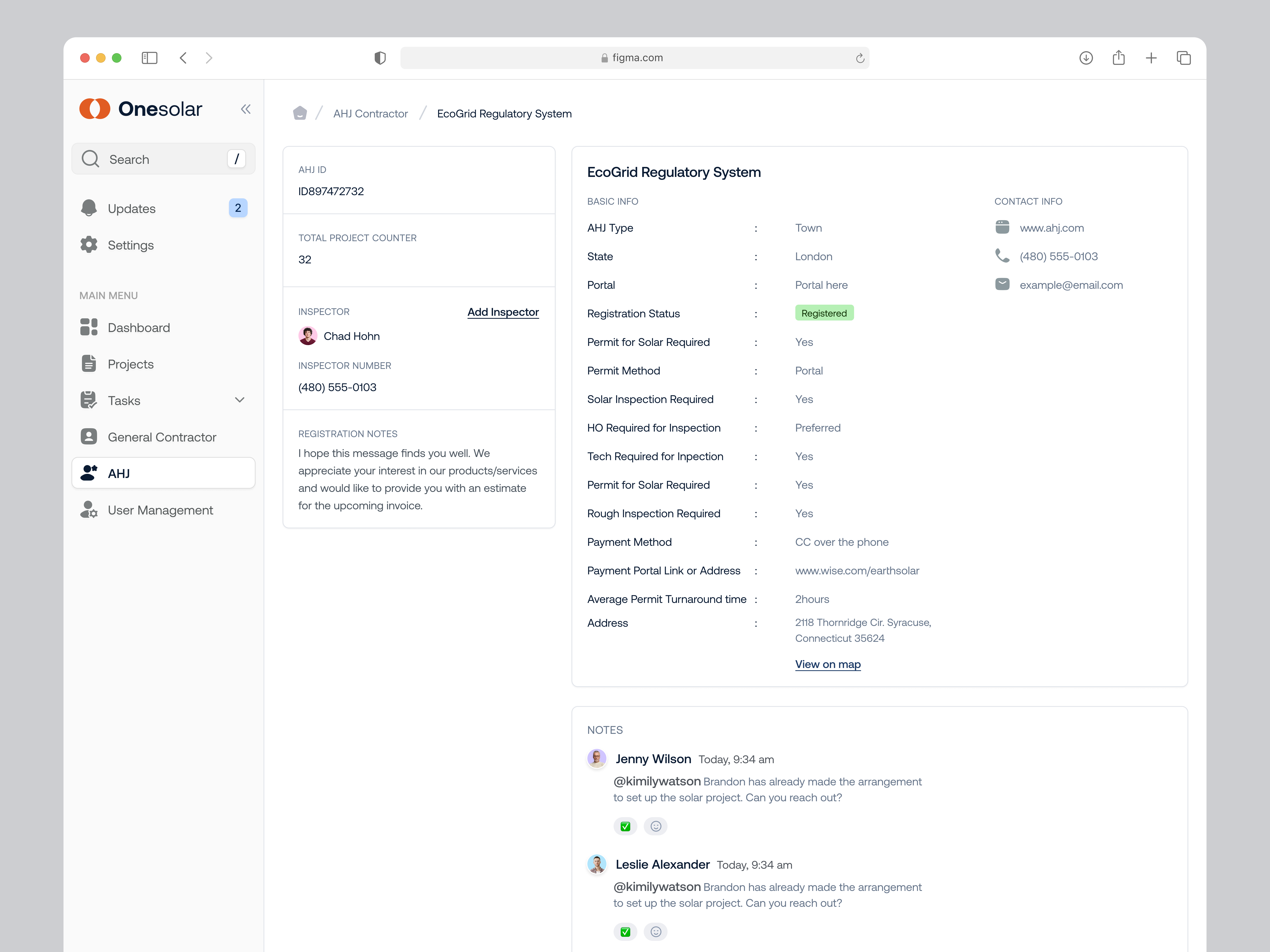Open Settings via the gear icon
1270x952 pixels.
coord(89,245)
